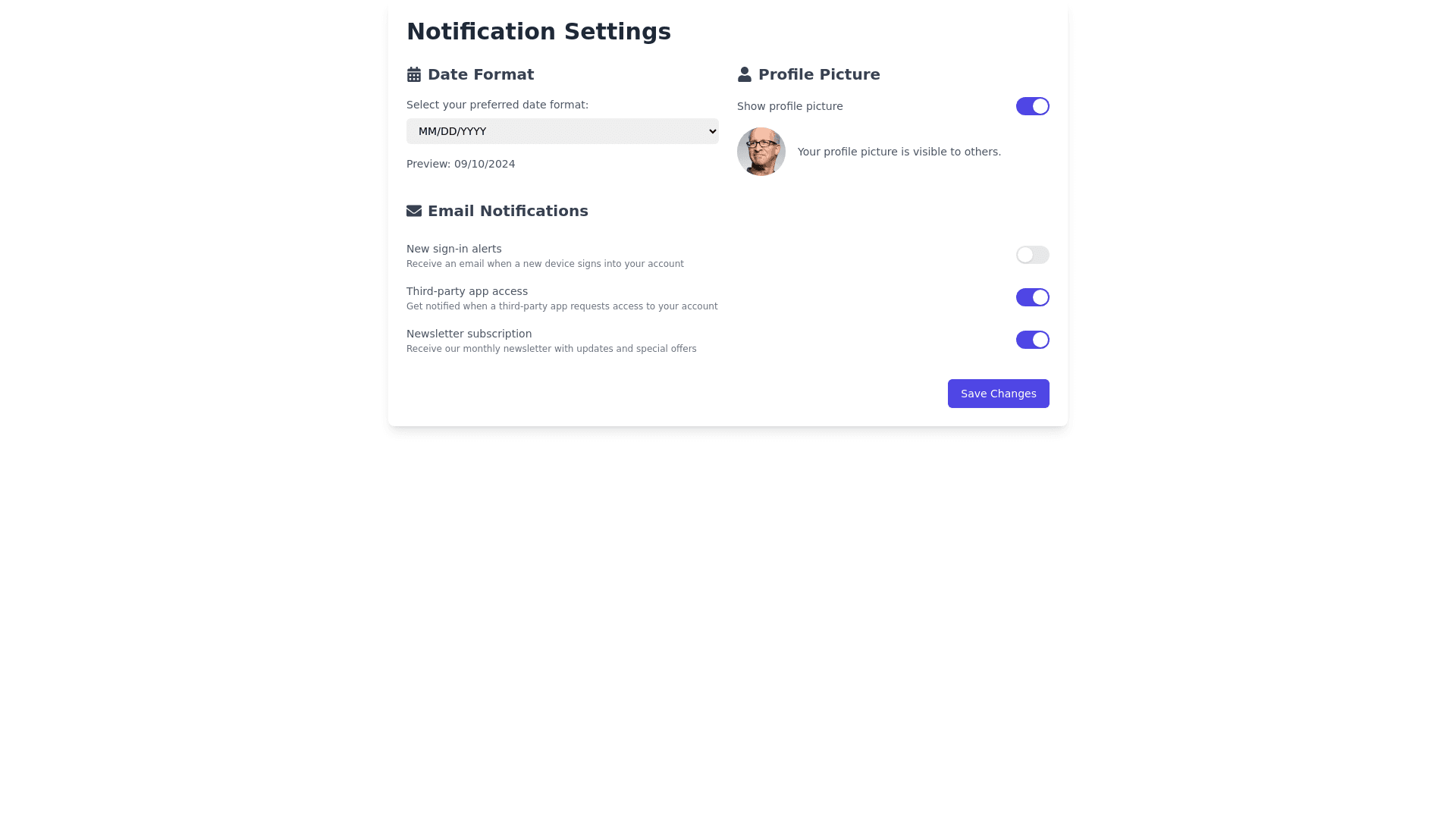Click the user icon beside Profile Picture
The height and width of the screenshot is (819, 1456).
tap(745, 74)
